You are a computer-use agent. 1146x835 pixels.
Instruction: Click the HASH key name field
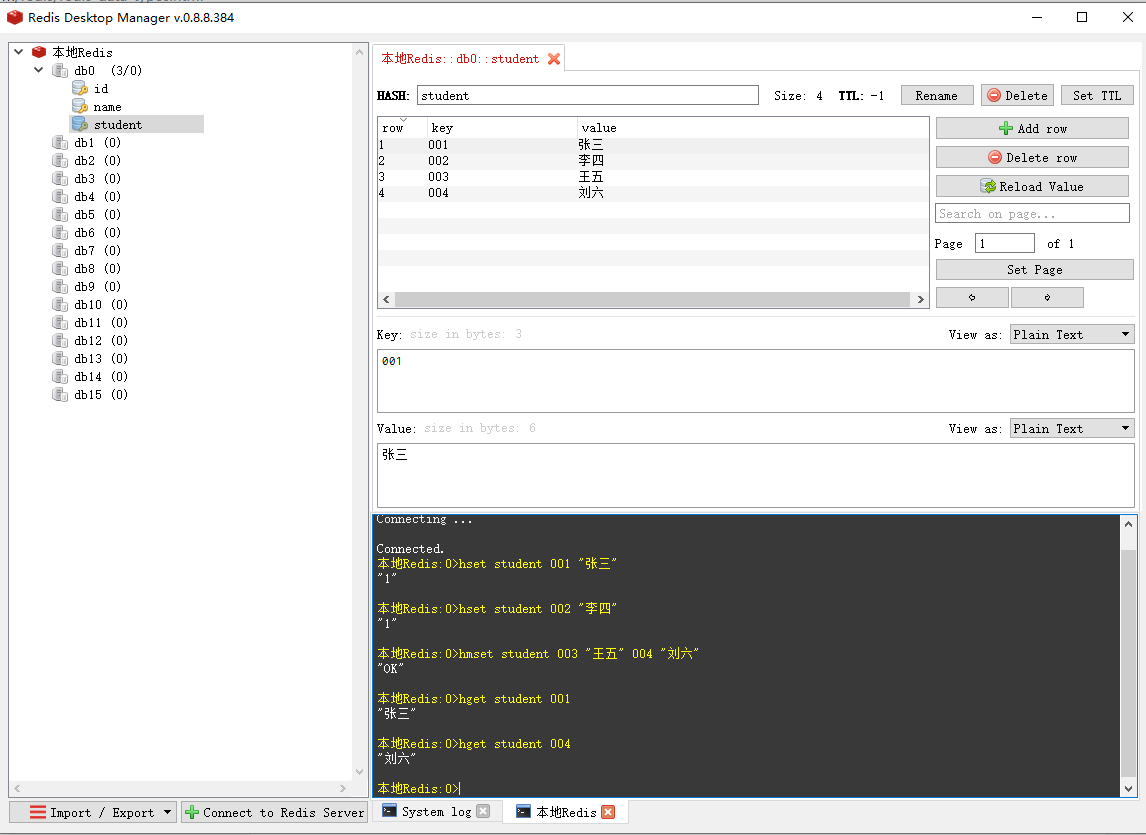pos(588,96)
